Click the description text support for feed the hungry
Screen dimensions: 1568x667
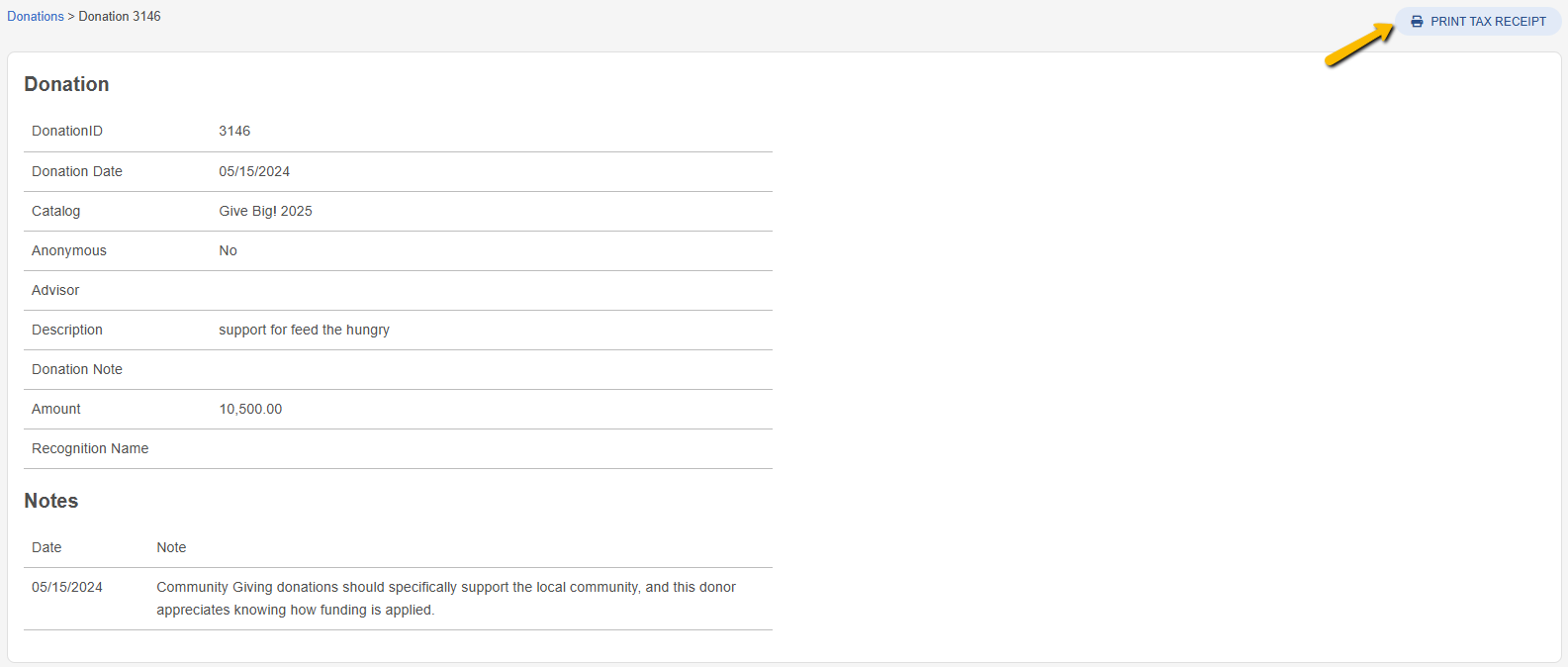(304, 330)
